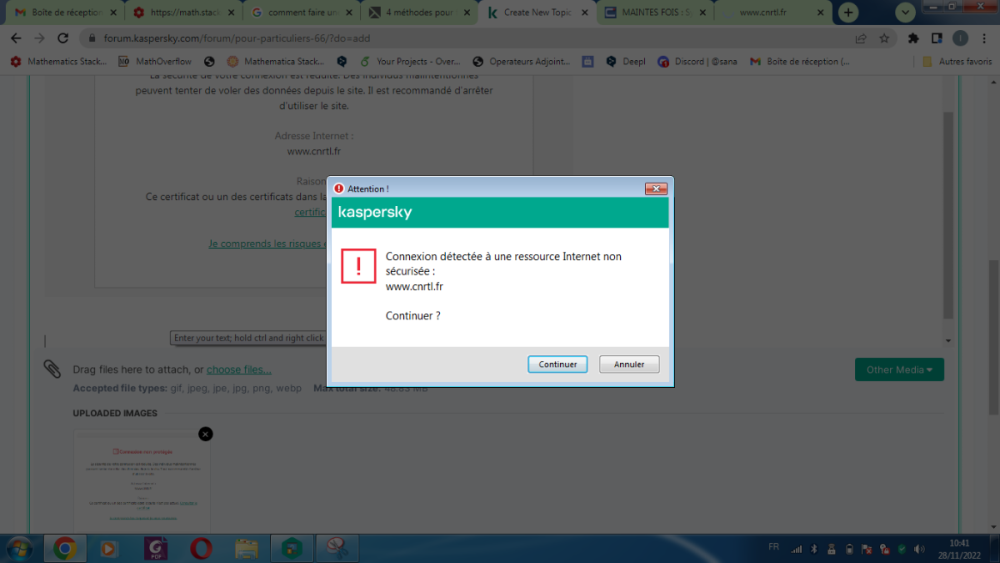Open the extensions puzzle icon
Screen dimensions: 1000x563
coord(913,38)
